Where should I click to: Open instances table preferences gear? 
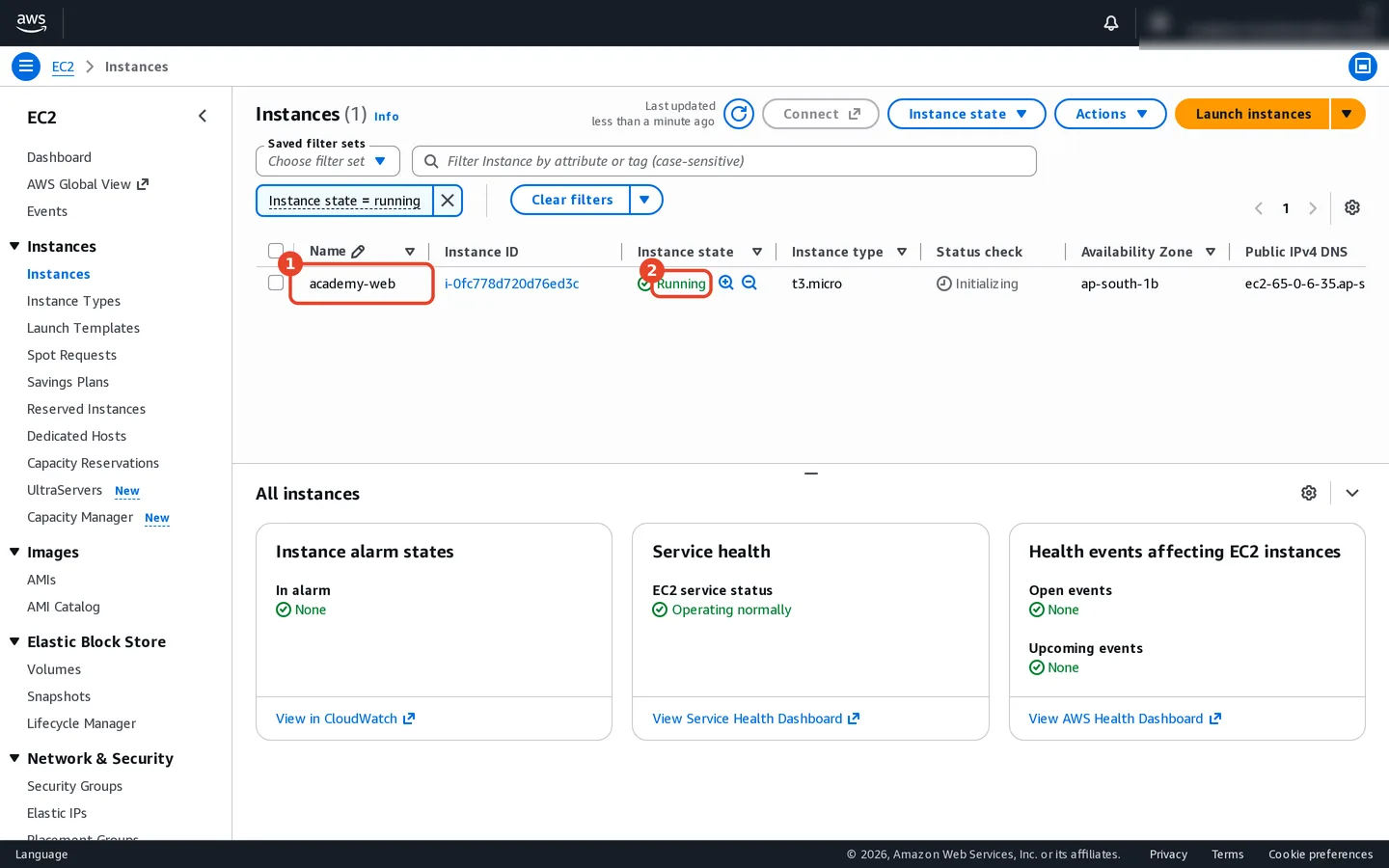point(1352,207)
